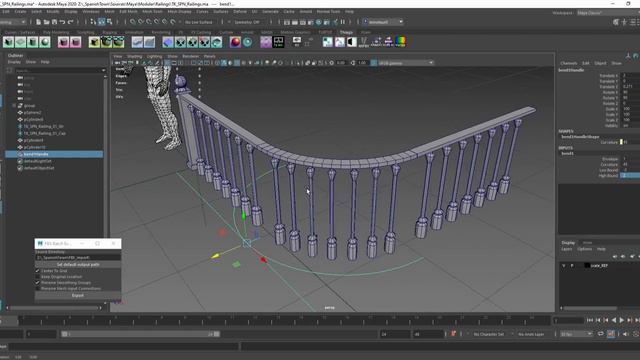Open the Mesh Tools menu
The width and height of the screenshot is (640, 360).
coord(152,12)
